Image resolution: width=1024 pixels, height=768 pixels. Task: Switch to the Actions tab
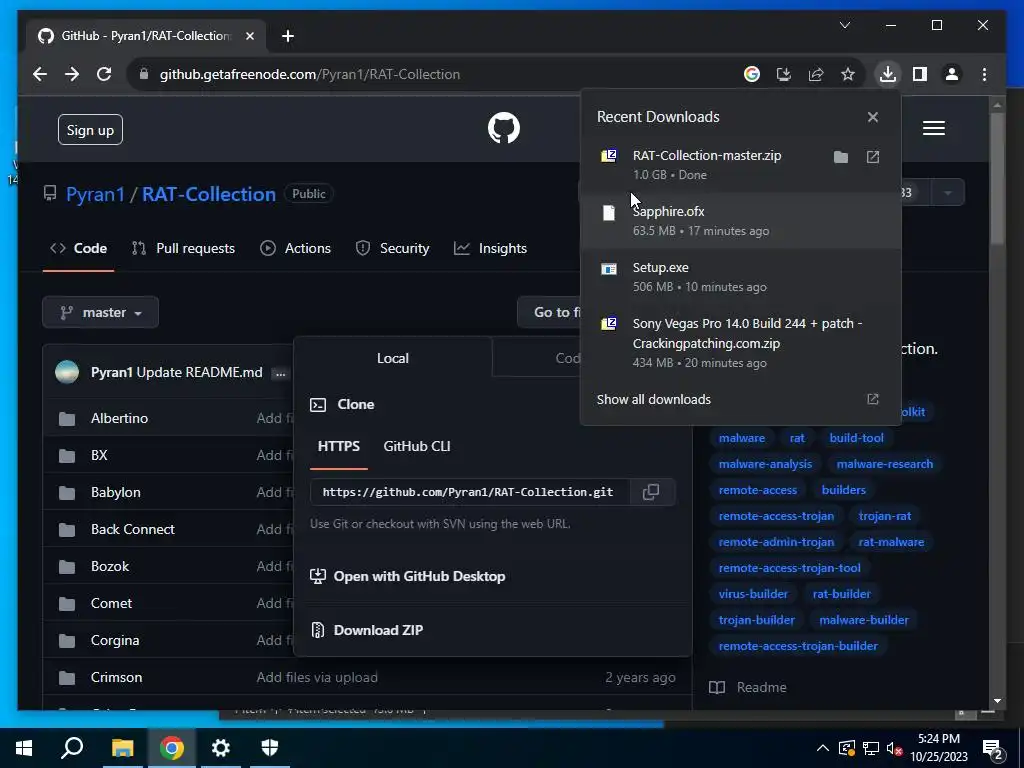click(x=295, y=248)
